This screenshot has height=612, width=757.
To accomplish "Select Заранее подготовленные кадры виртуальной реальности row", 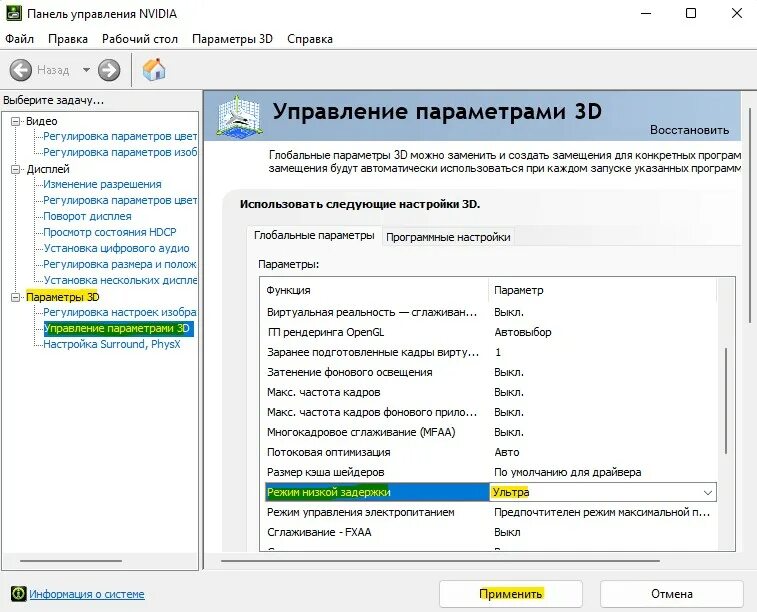I will 491,352.
